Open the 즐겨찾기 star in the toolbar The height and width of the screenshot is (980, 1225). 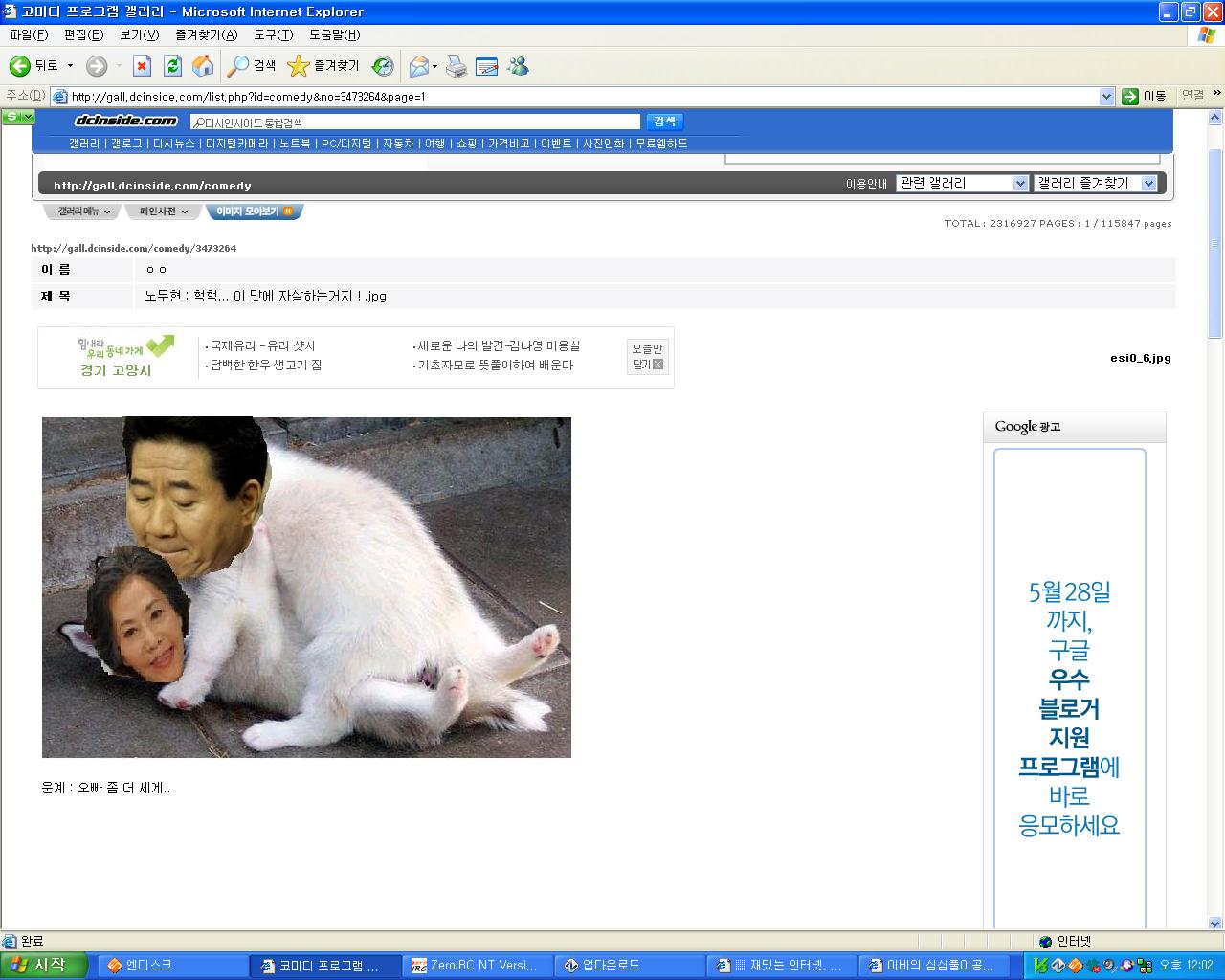click(299, 66)
